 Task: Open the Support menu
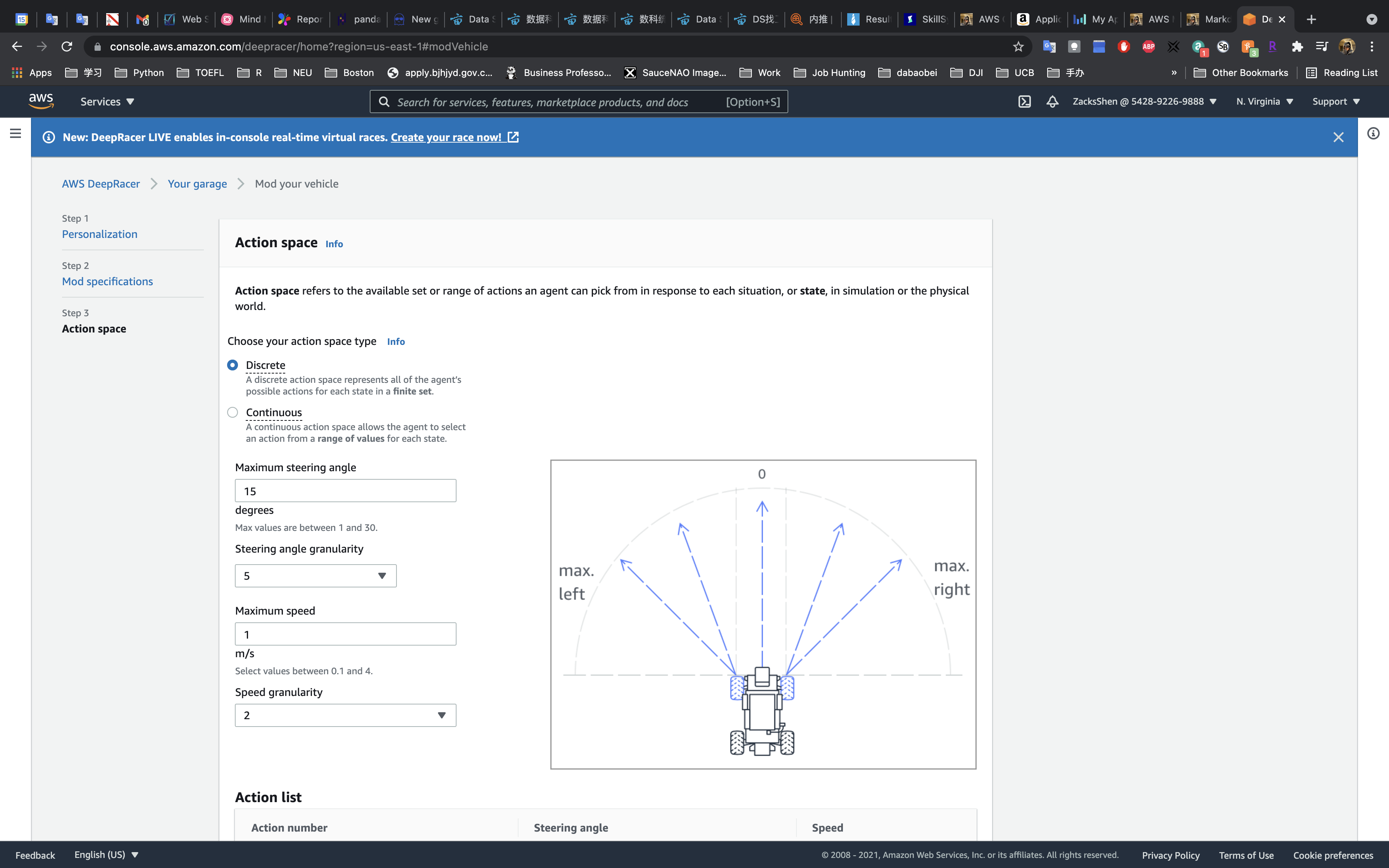1336,102
